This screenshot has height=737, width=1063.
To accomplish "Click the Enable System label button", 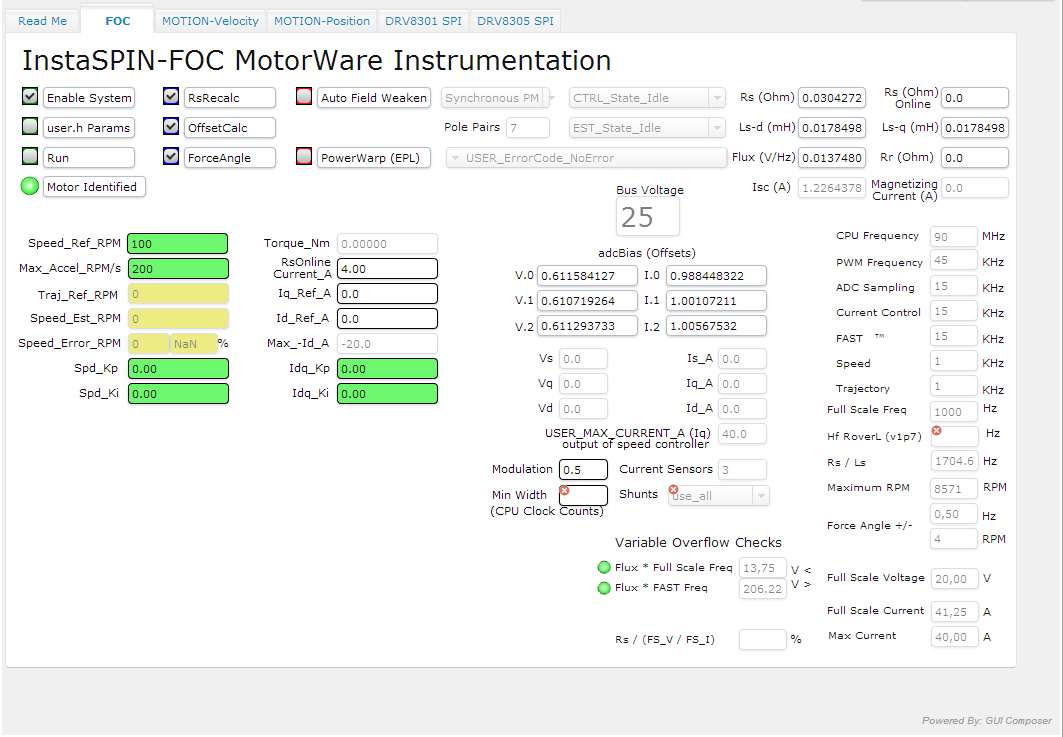I will coord(89,98).
